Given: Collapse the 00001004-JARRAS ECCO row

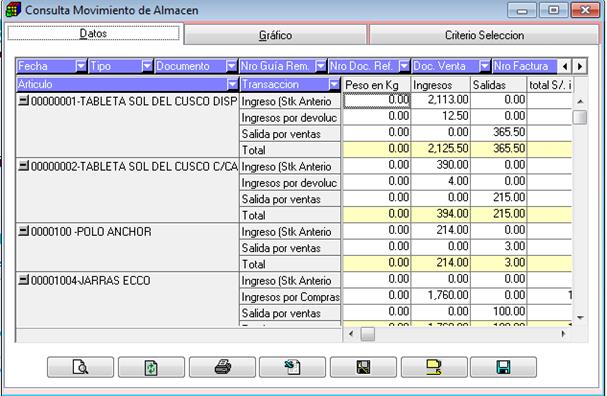Looking at the screenshot, I should [24, 279].
